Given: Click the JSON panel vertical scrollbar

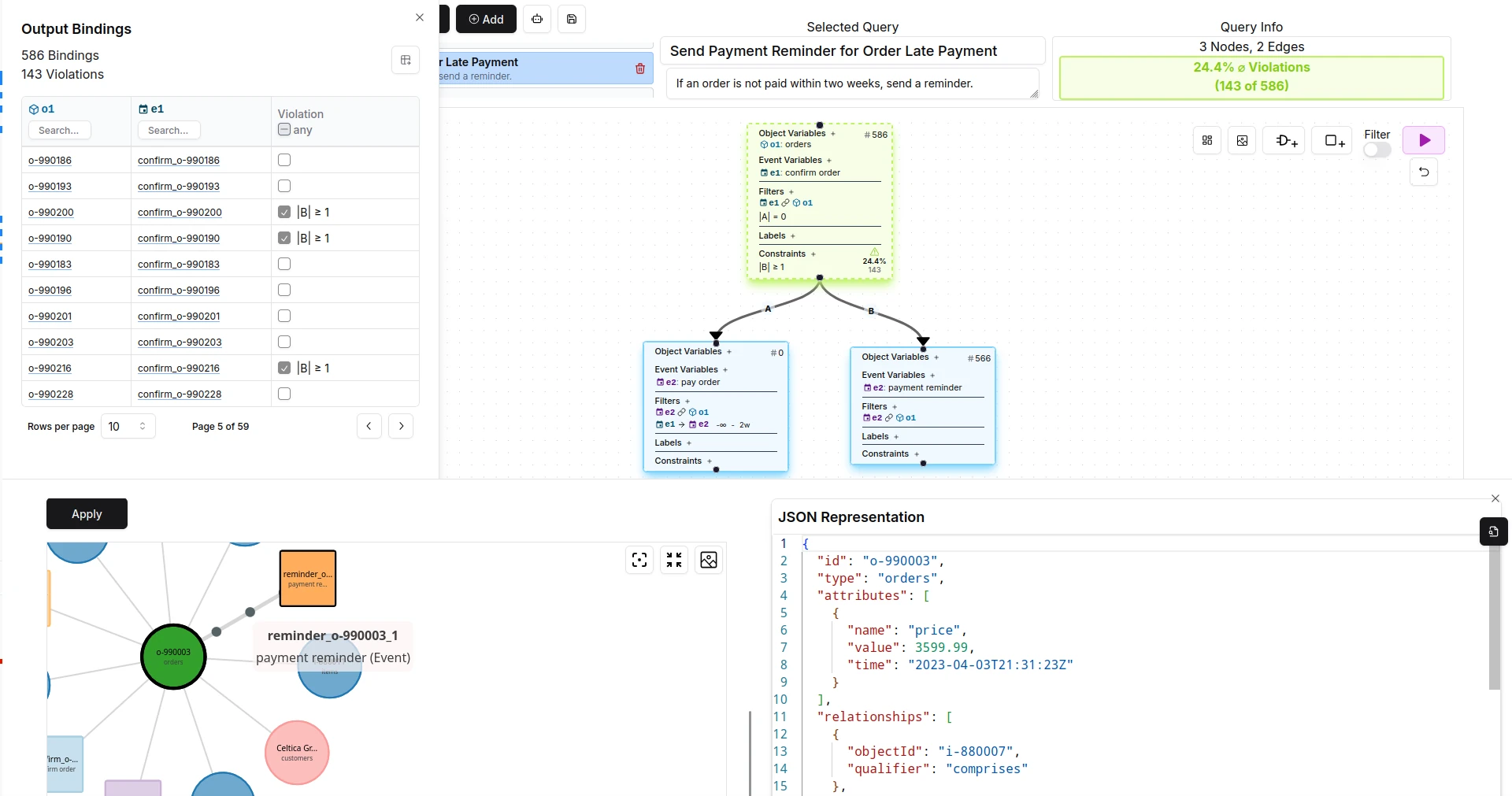Looking at the screenshot, I should 1495,619.
